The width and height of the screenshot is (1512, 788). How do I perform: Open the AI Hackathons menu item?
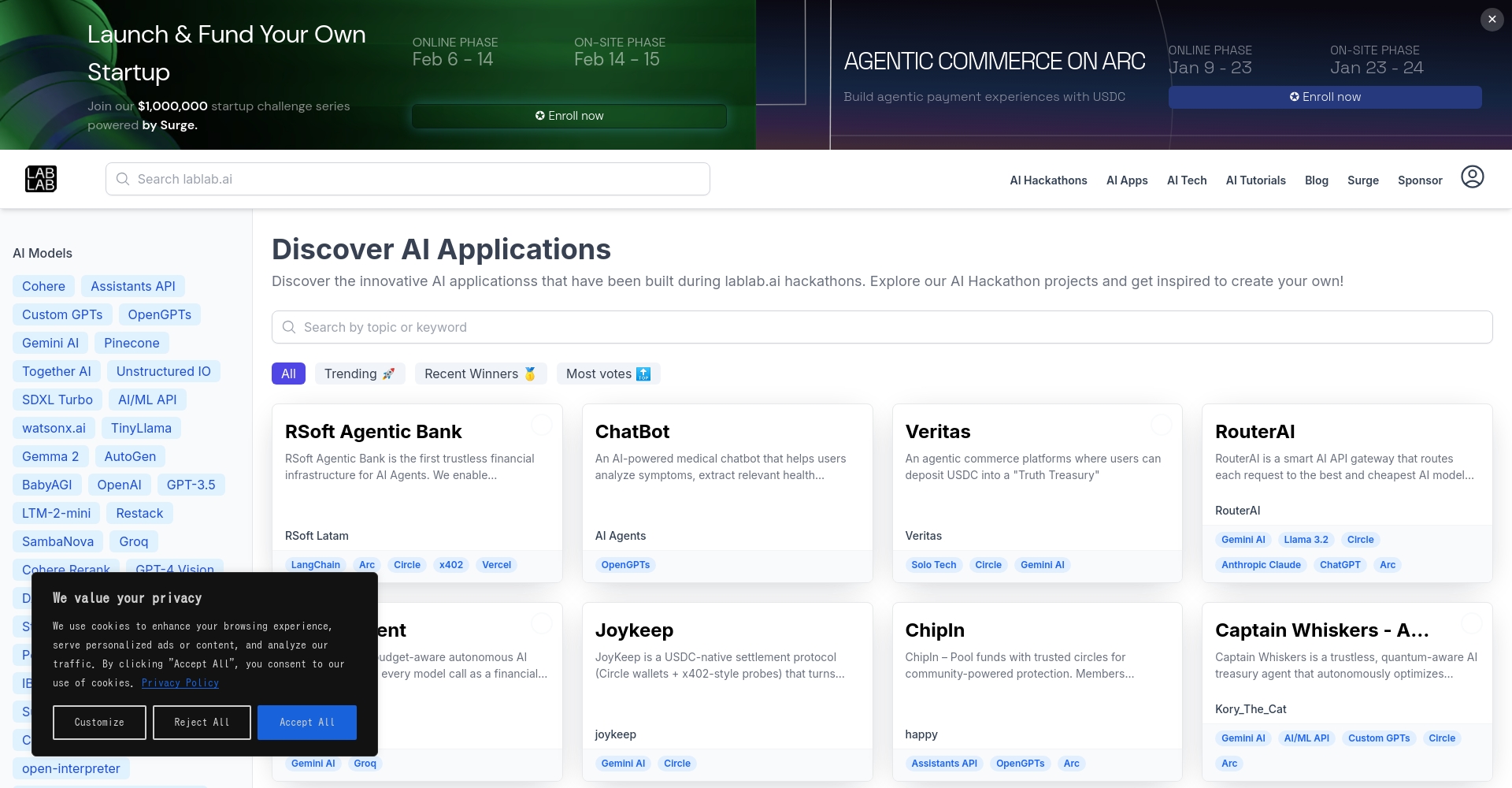pyautogui.click(x=1048, y=180)
